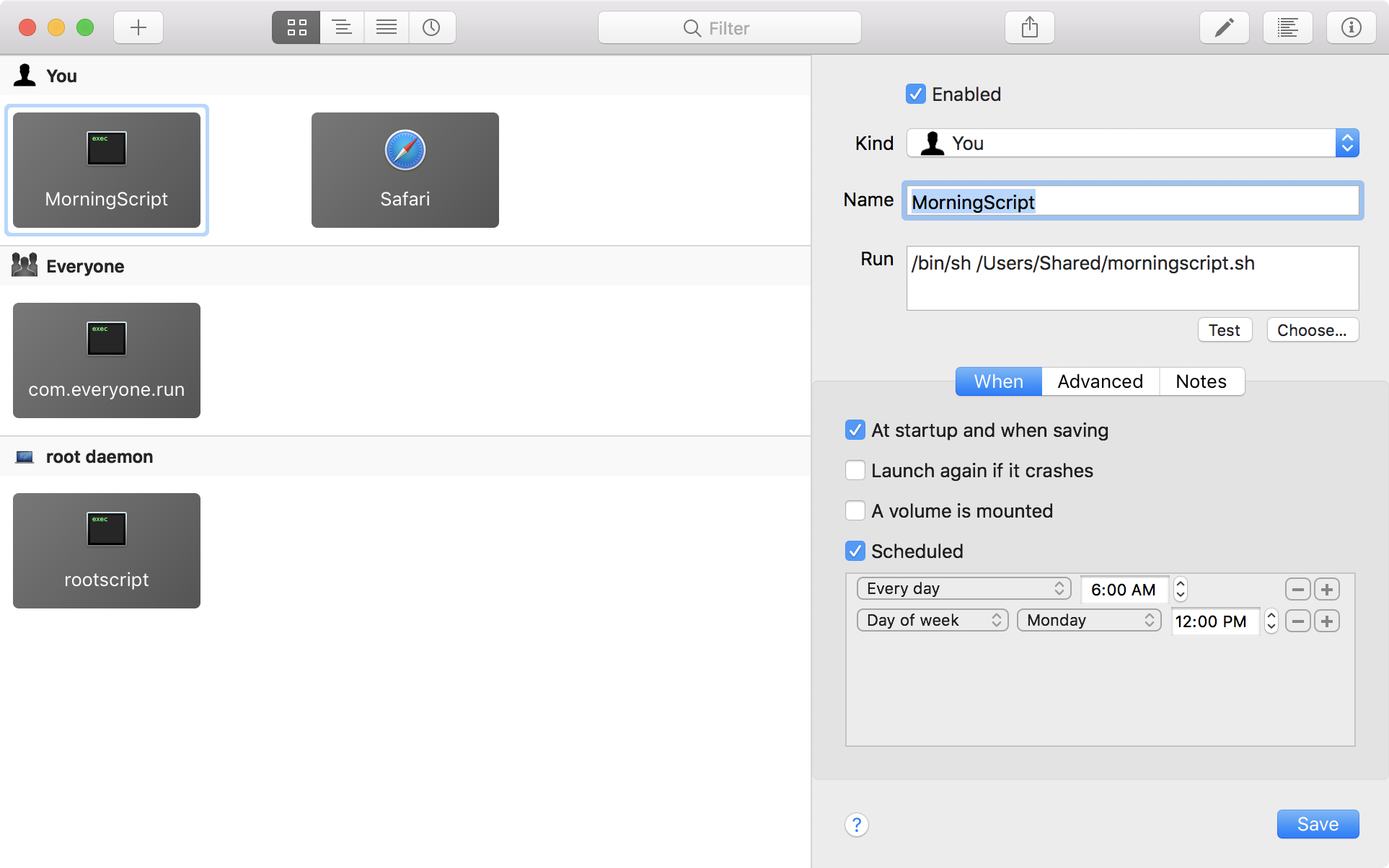Uncheck the Enabled checkbox
Viewport: 1389px width, 868px height.
[x=915, y=94]
